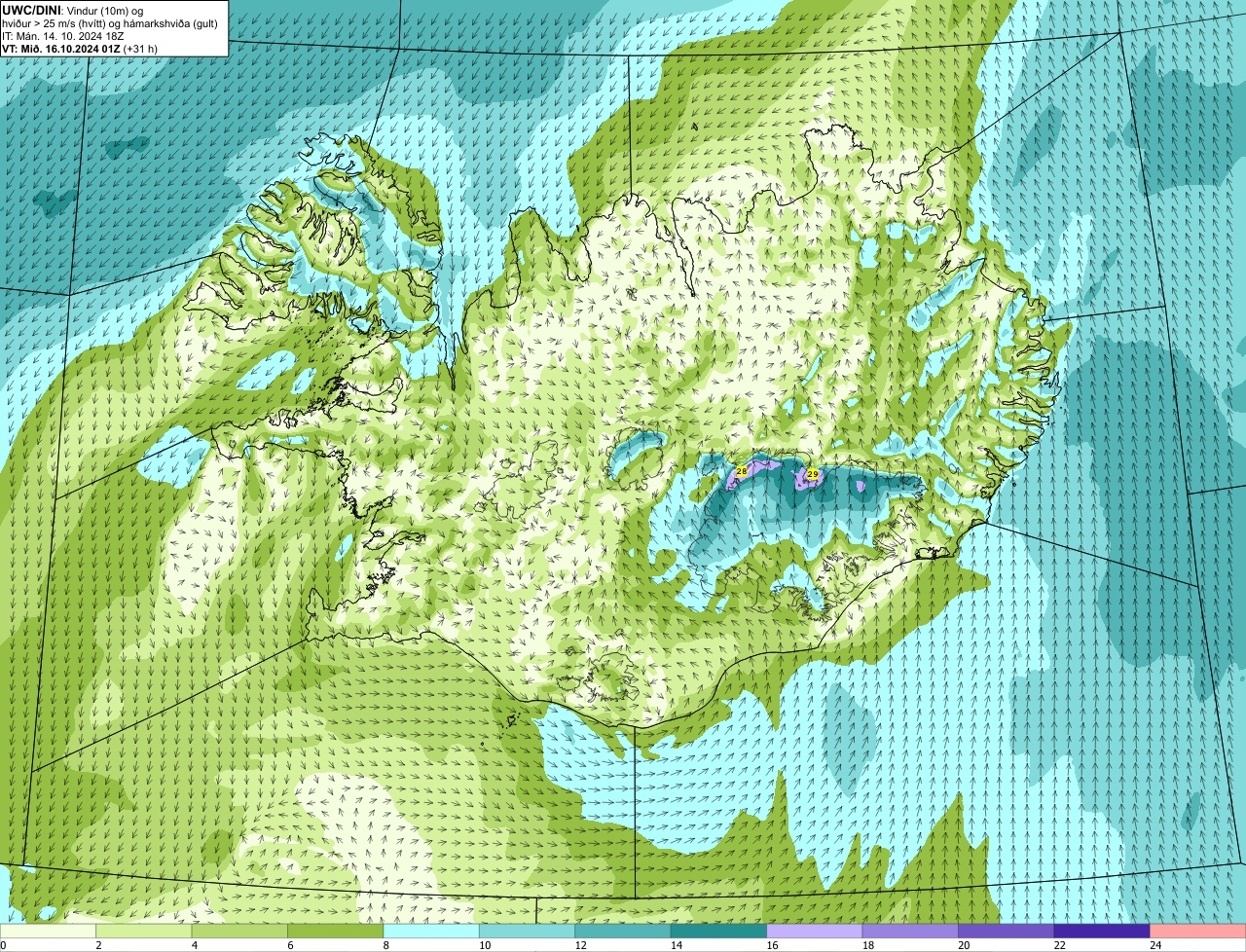Click the legend scale label '10'
1246x952 pixels.
coord(485,945)
